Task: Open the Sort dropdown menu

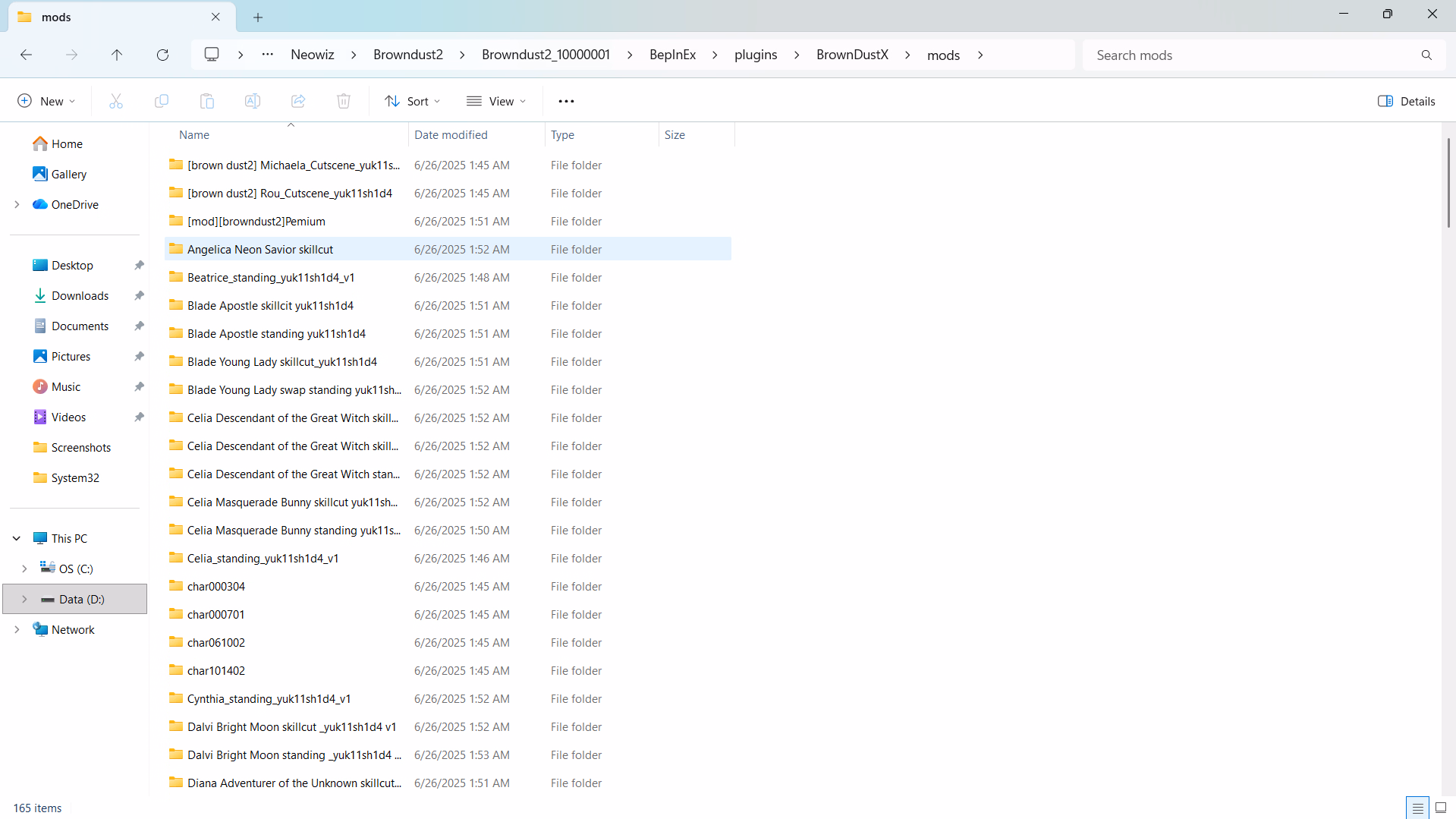Action: 412,101
